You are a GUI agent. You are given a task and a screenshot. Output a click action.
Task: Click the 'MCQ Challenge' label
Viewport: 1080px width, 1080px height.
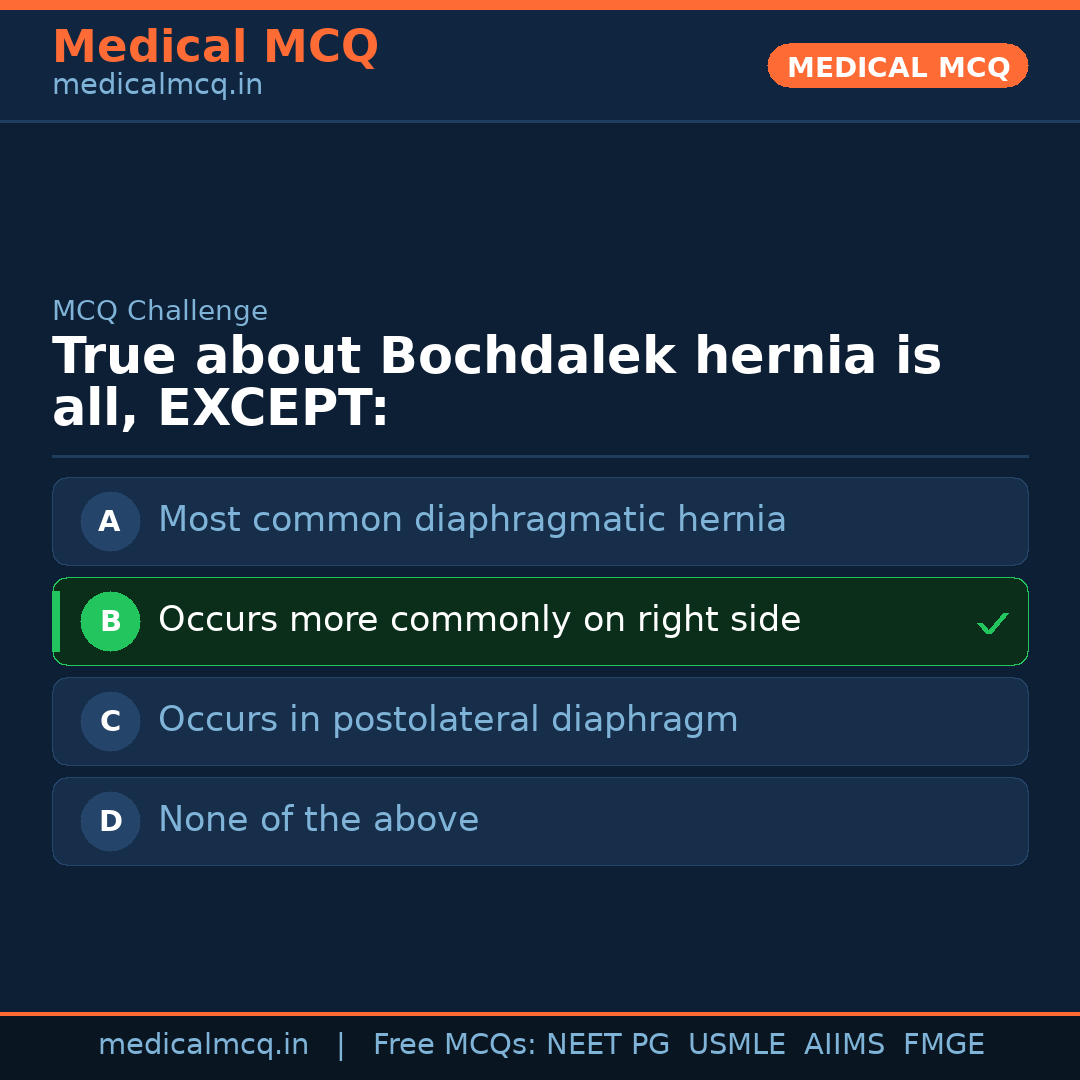pyautogui.click(x=160, y=311)
